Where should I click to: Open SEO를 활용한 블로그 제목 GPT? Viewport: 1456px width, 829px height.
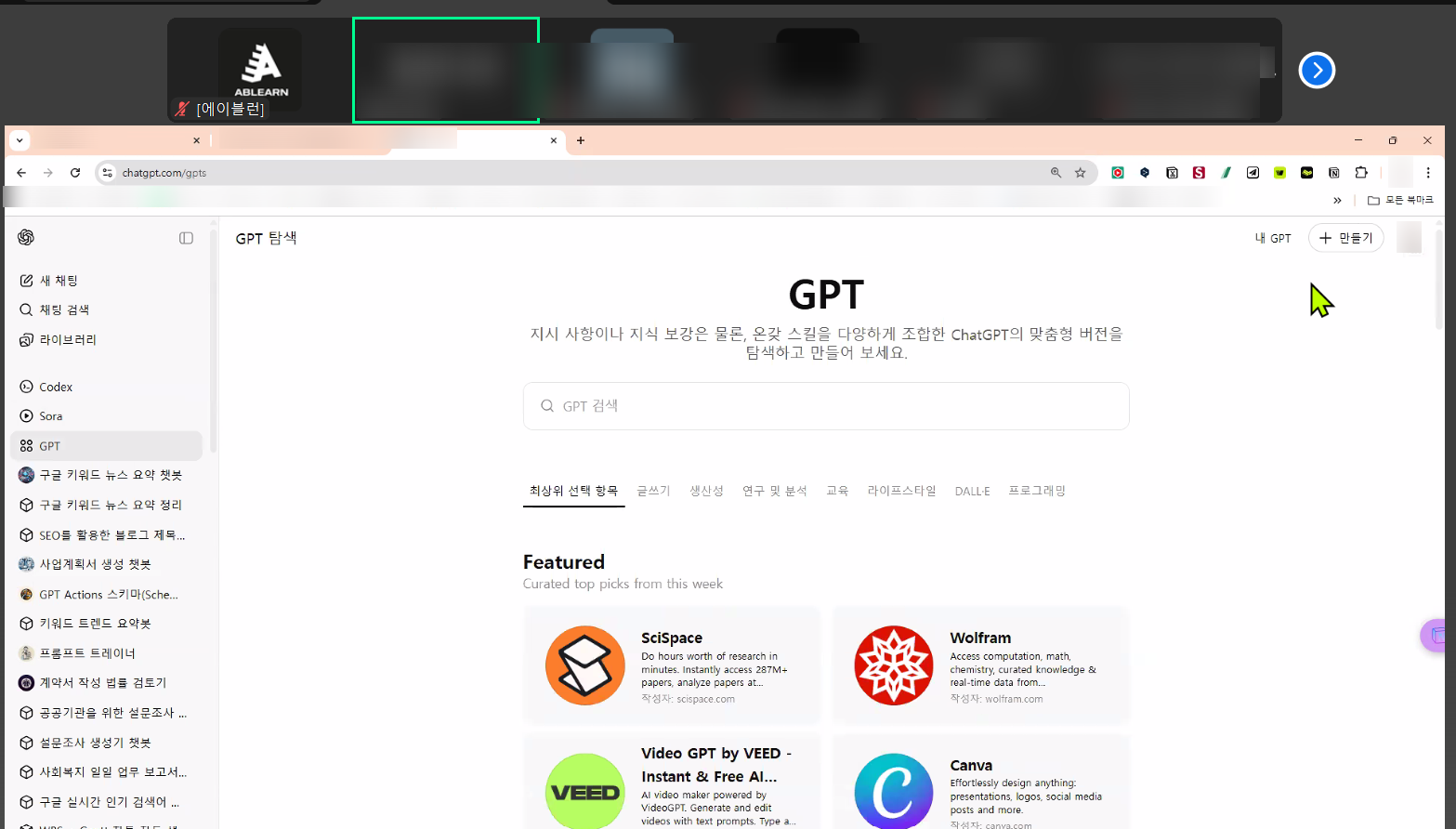[x=107, y=534]
